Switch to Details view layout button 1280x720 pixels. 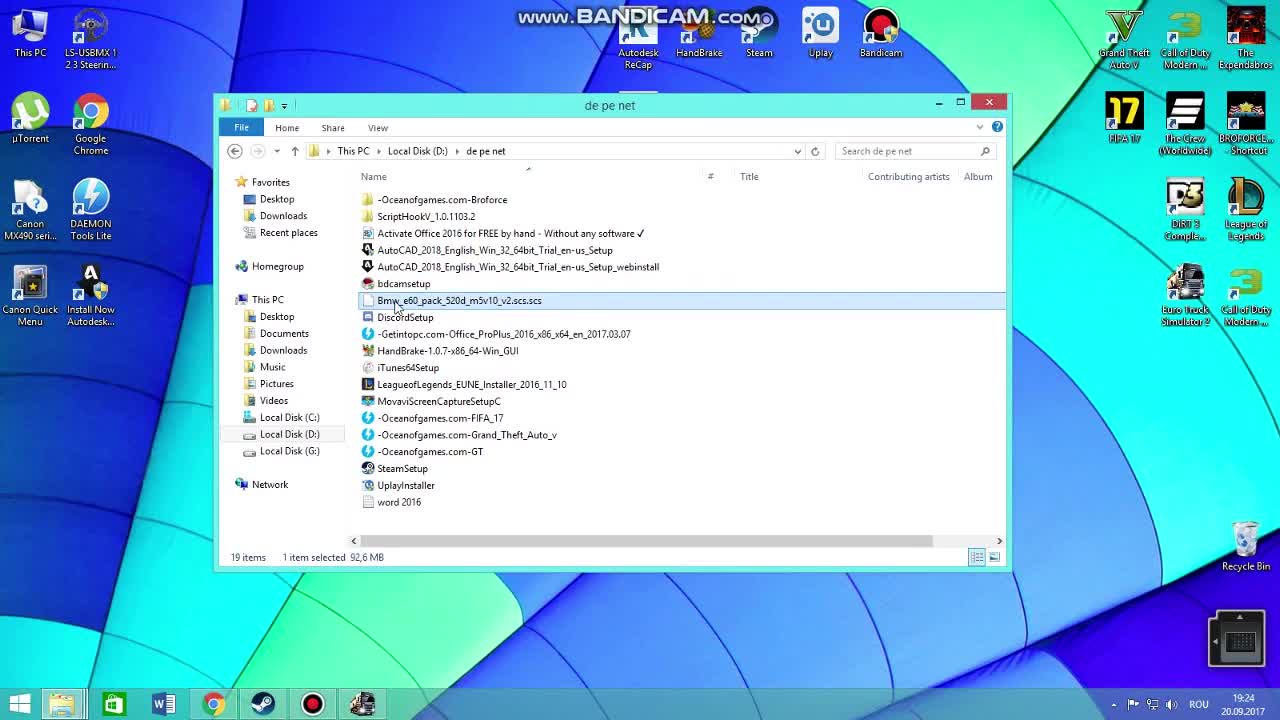coord(977,557)
